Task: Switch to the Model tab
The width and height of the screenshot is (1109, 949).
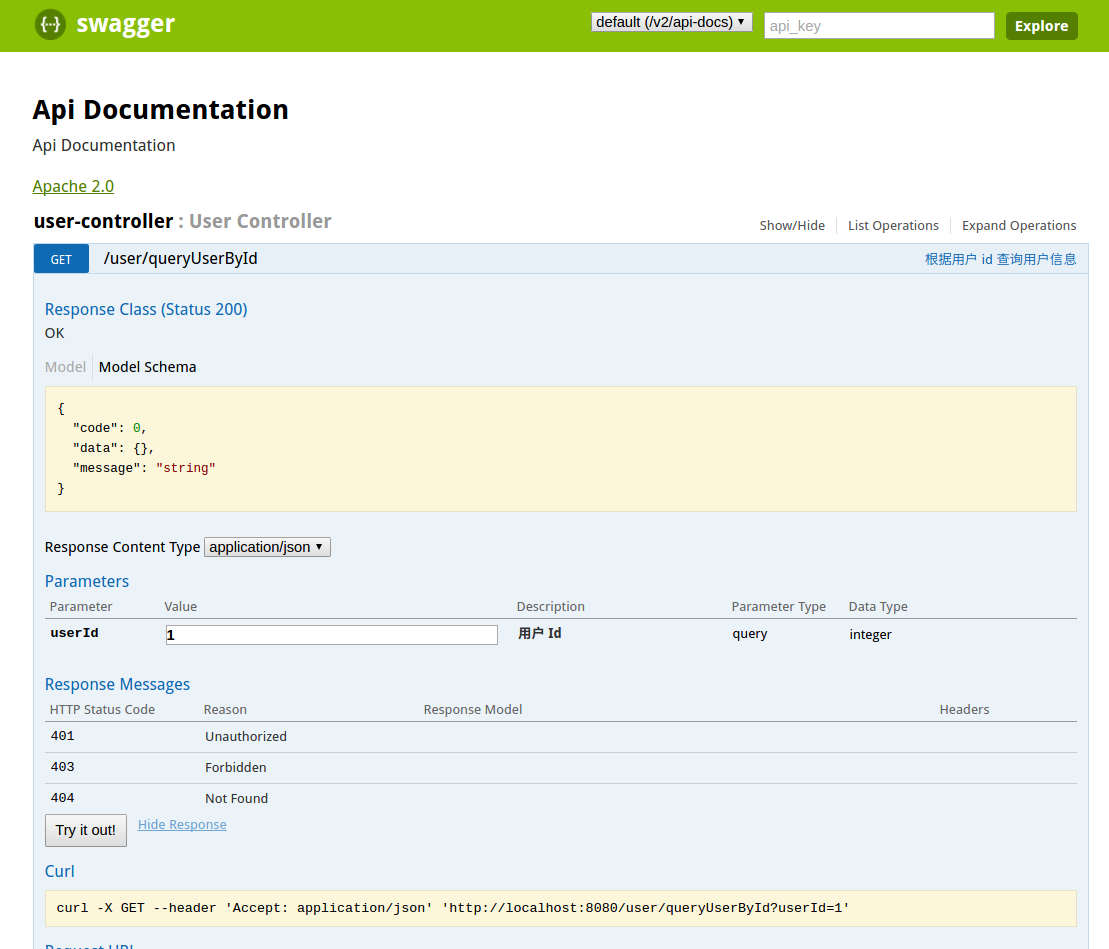Action: 65,367
